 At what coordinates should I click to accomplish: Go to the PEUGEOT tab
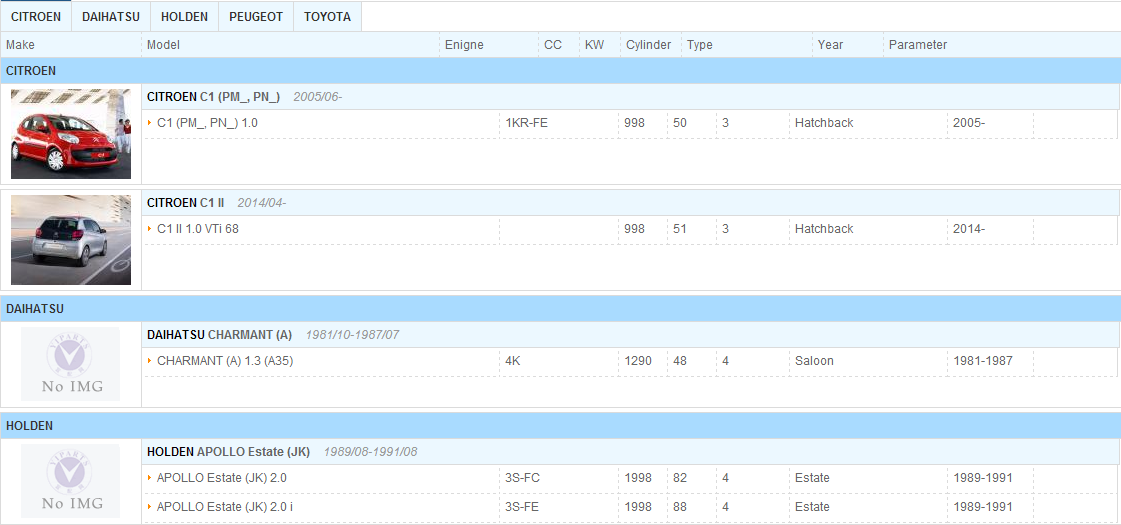[x=256, y=16]
